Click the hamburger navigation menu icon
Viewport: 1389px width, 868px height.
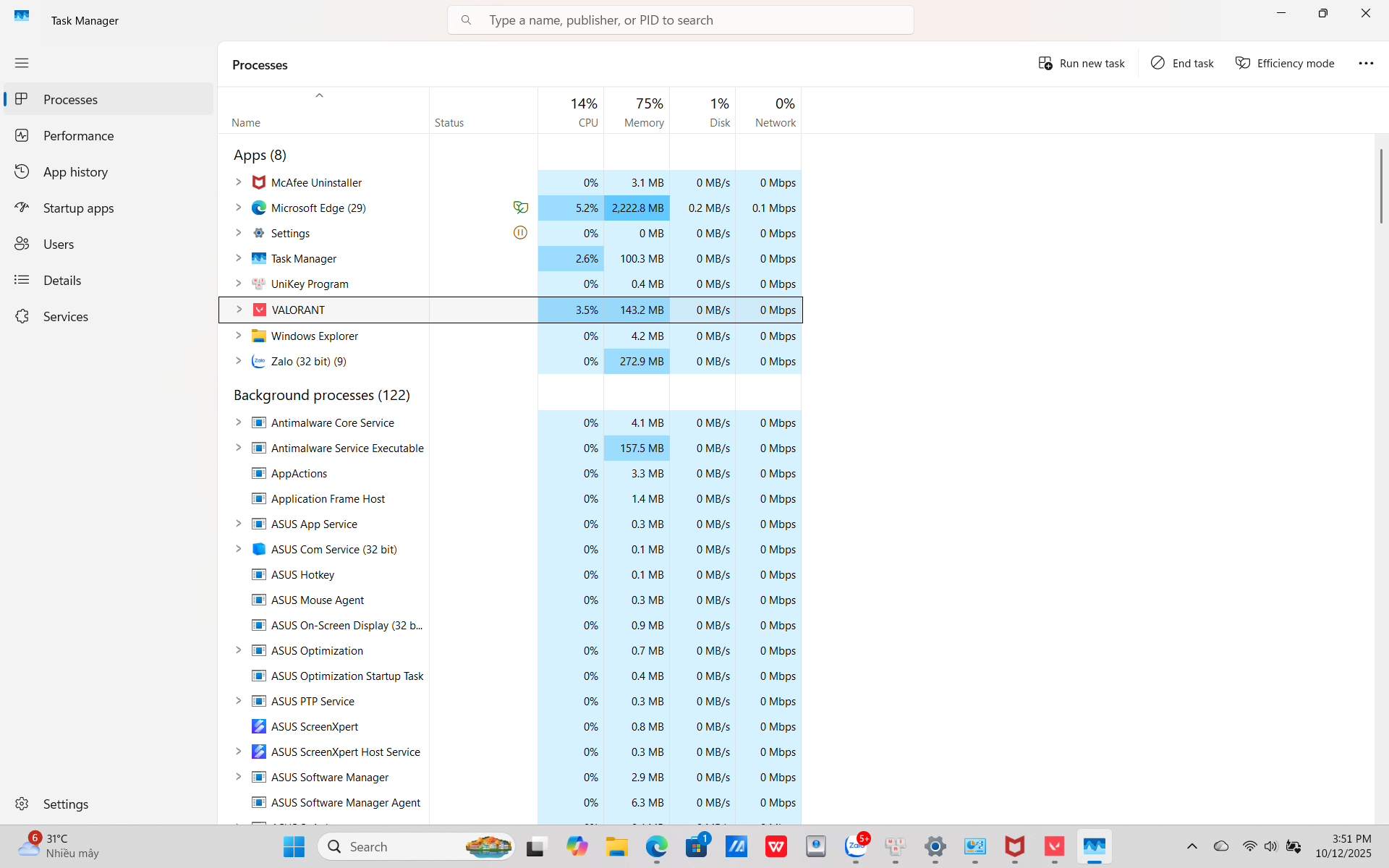coord(22,63)
